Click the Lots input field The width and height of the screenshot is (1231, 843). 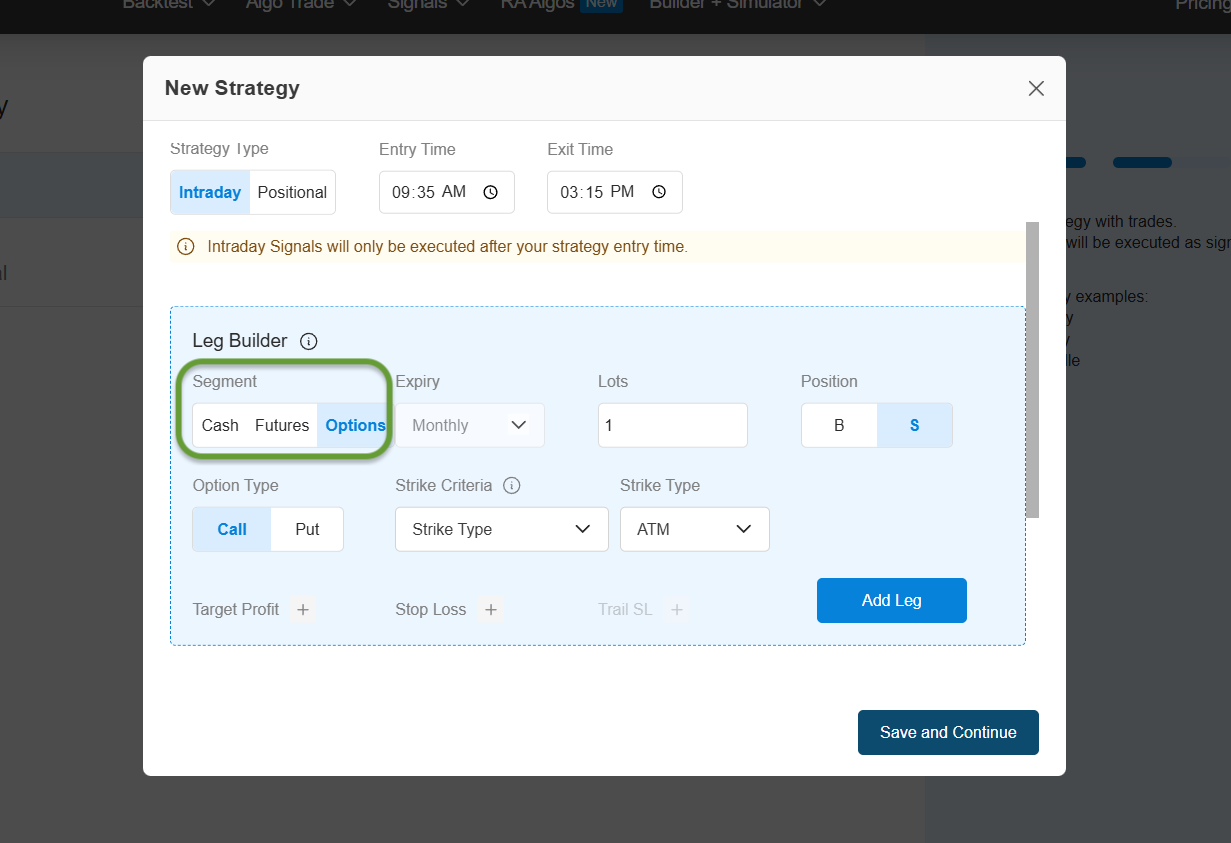pyautogui.click(x=673, y=425)
